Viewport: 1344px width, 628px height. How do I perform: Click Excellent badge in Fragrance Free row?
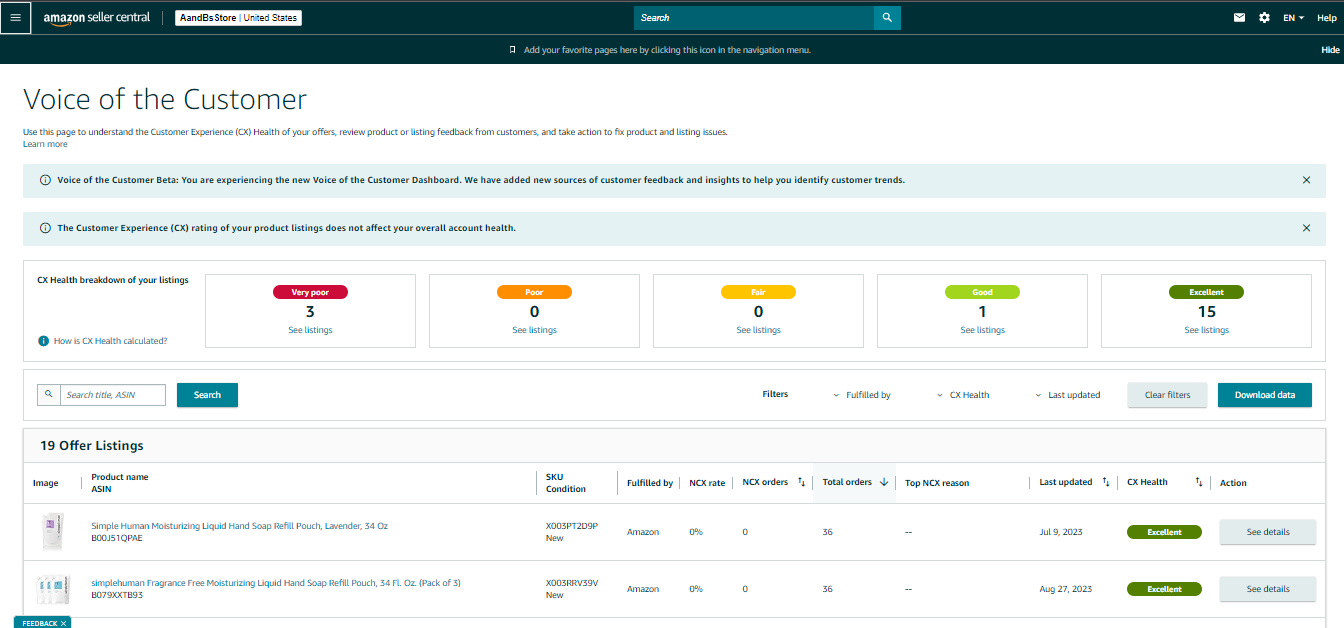coord(1164,589)
